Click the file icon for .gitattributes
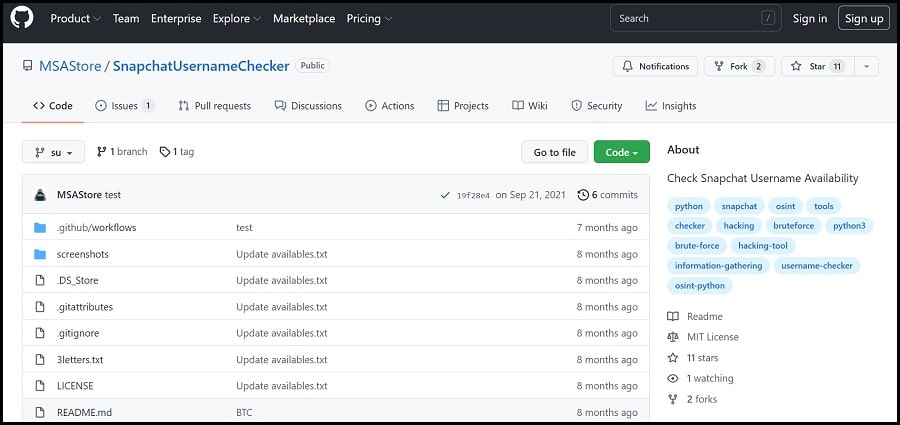The height and width of the screenshot is (425, 900). point(40,307)
